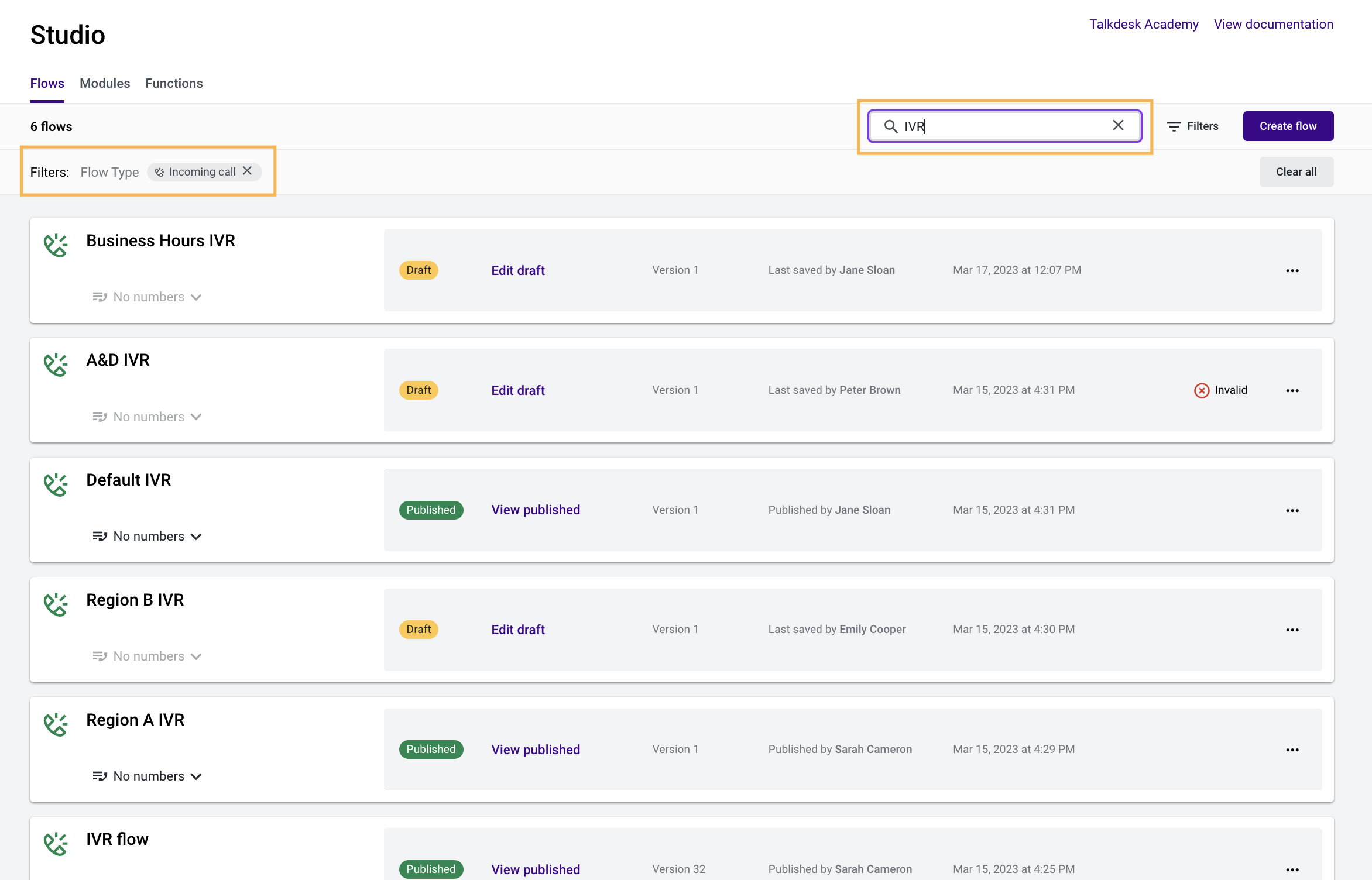This screenshot has width=1372, height=880.
Task: Click the Create flow button
Action: coord(1288,126)
